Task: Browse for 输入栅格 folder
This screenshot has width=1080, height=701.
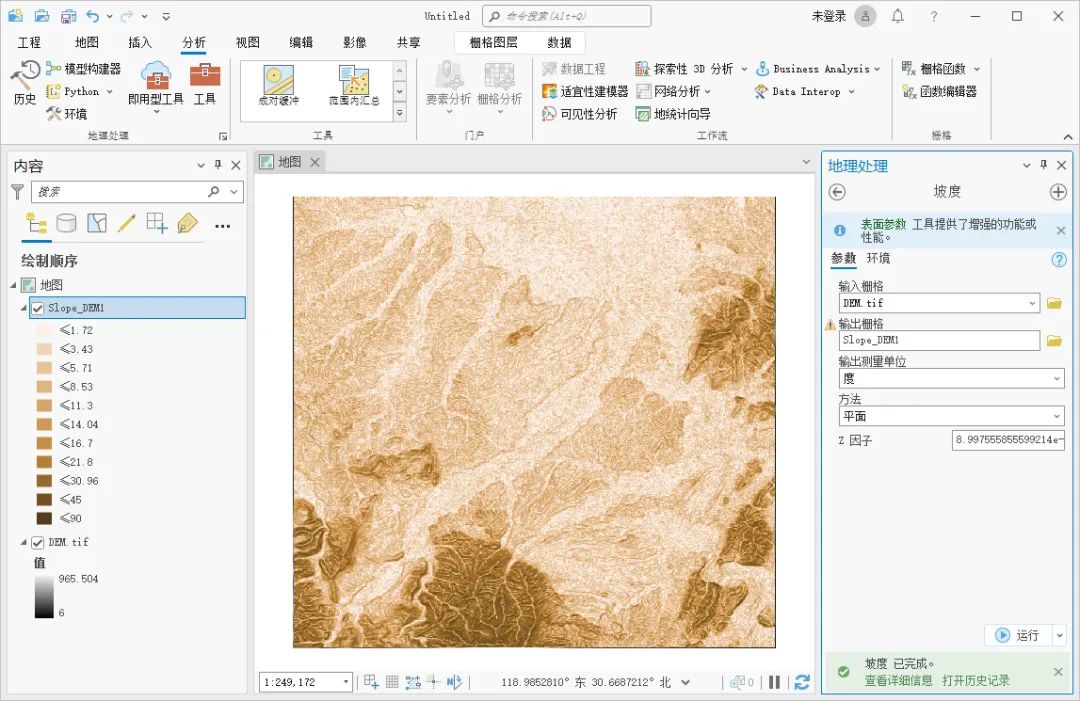Action: click(1054, 303)
